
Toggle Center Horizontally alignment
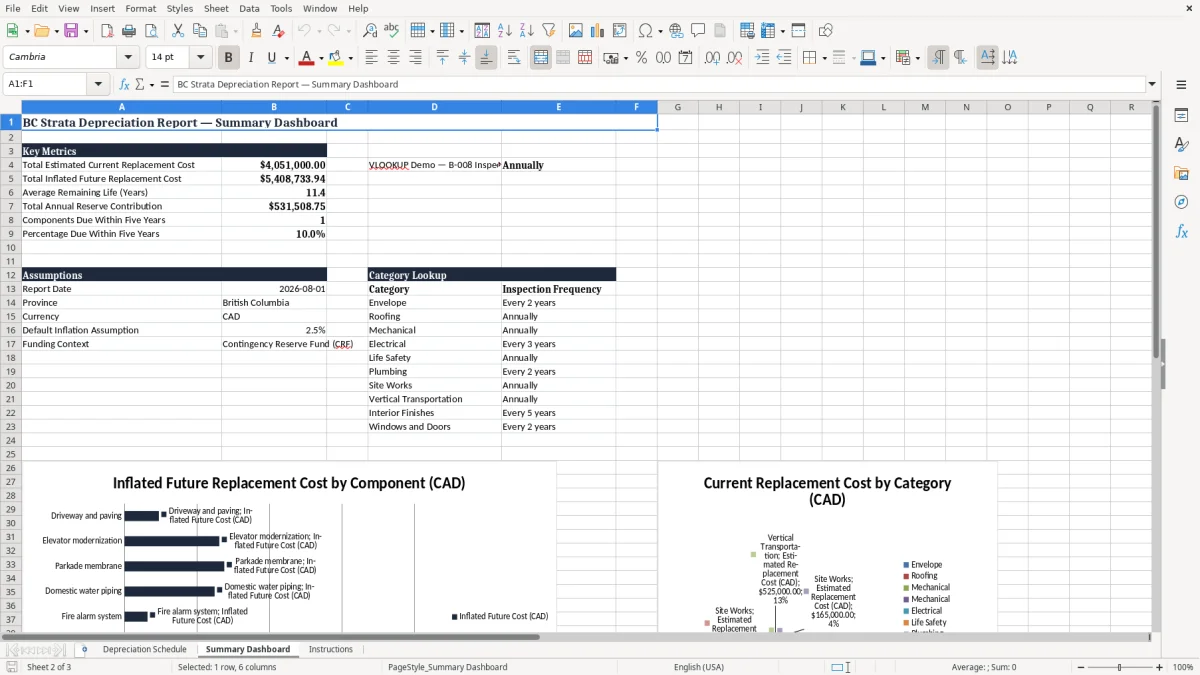tap(393, 58)
